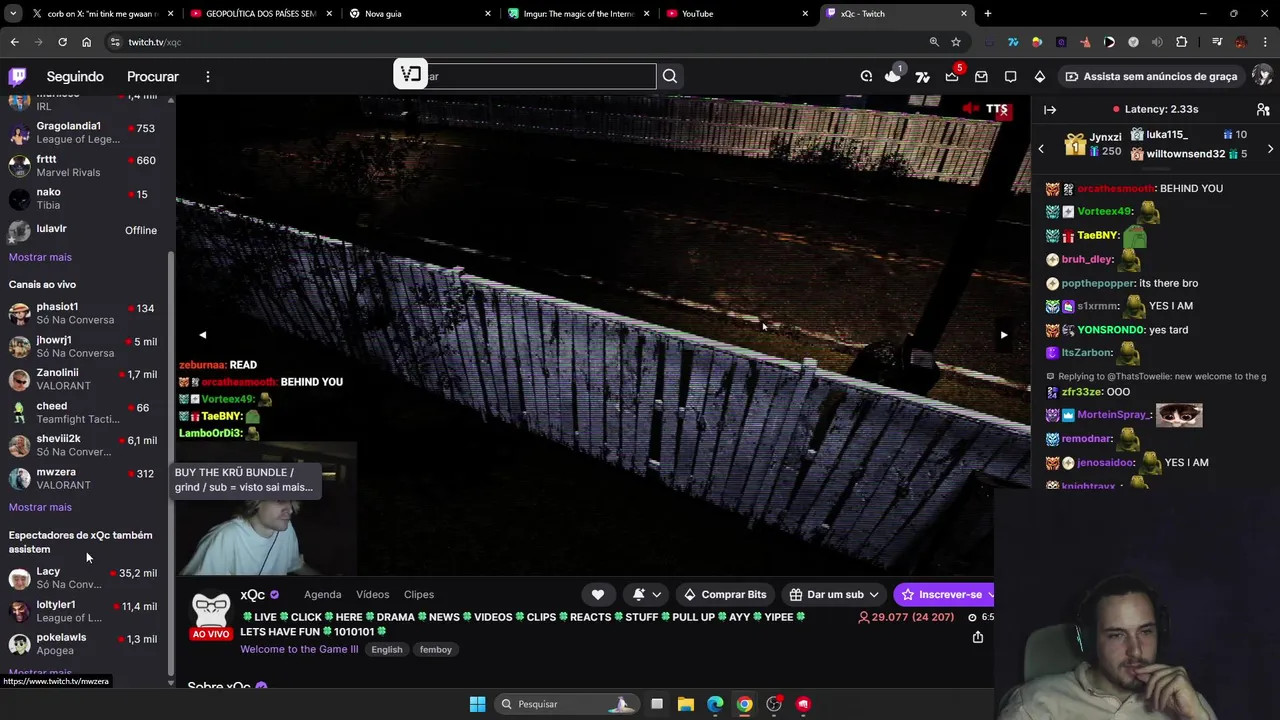Viewport: 1280px width, 720px height.
Task: Open File Explorer on taskbar
Action: (686, 704)
